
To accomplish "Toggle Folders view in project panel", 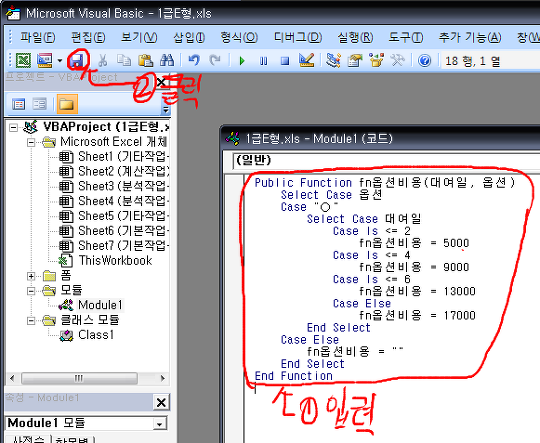I will coord(67,104).
